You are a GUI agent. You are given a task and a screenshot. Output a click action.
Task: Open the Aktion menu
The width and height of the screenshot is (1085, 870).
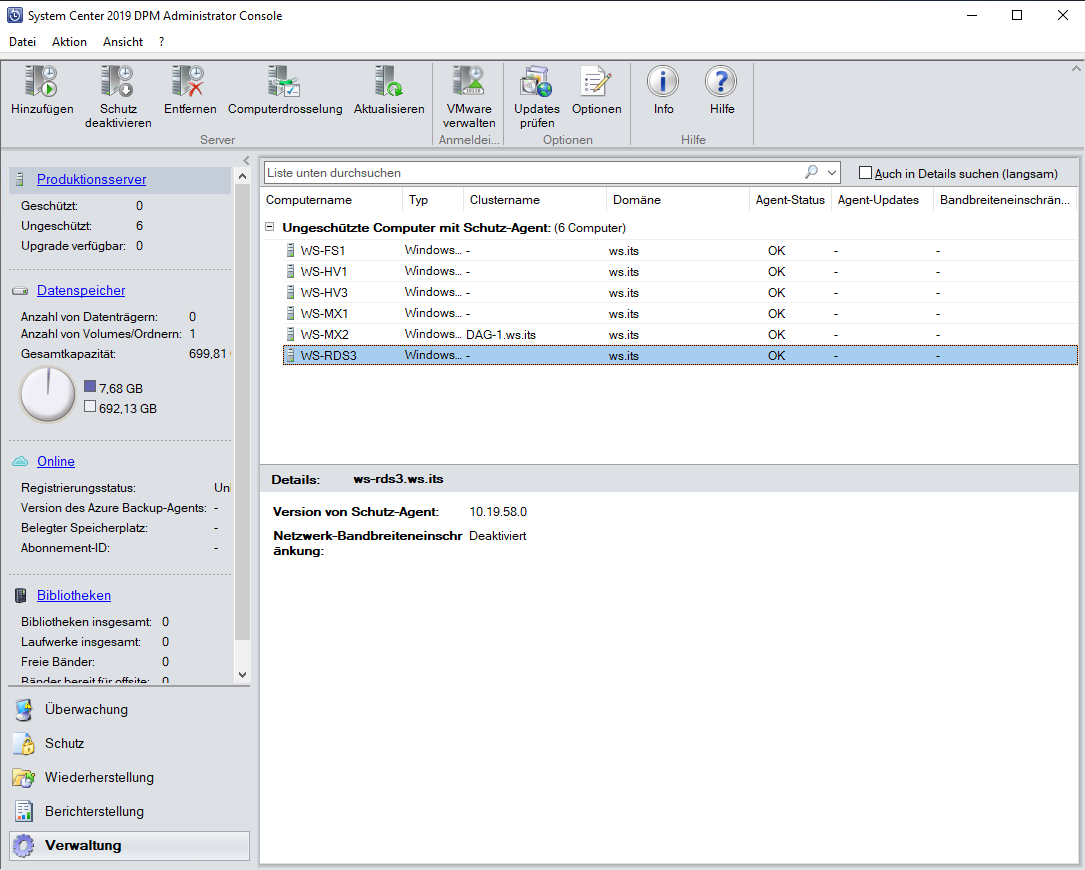coord(69,42)
